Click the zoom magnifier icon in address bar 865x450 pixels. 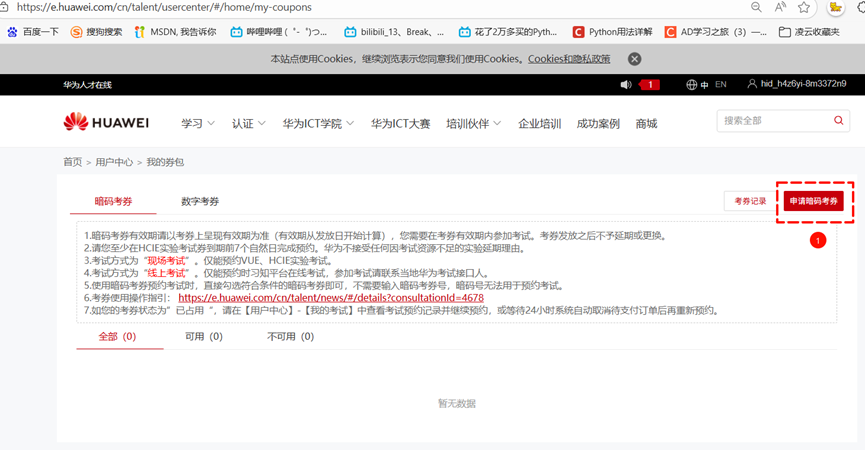756,7
